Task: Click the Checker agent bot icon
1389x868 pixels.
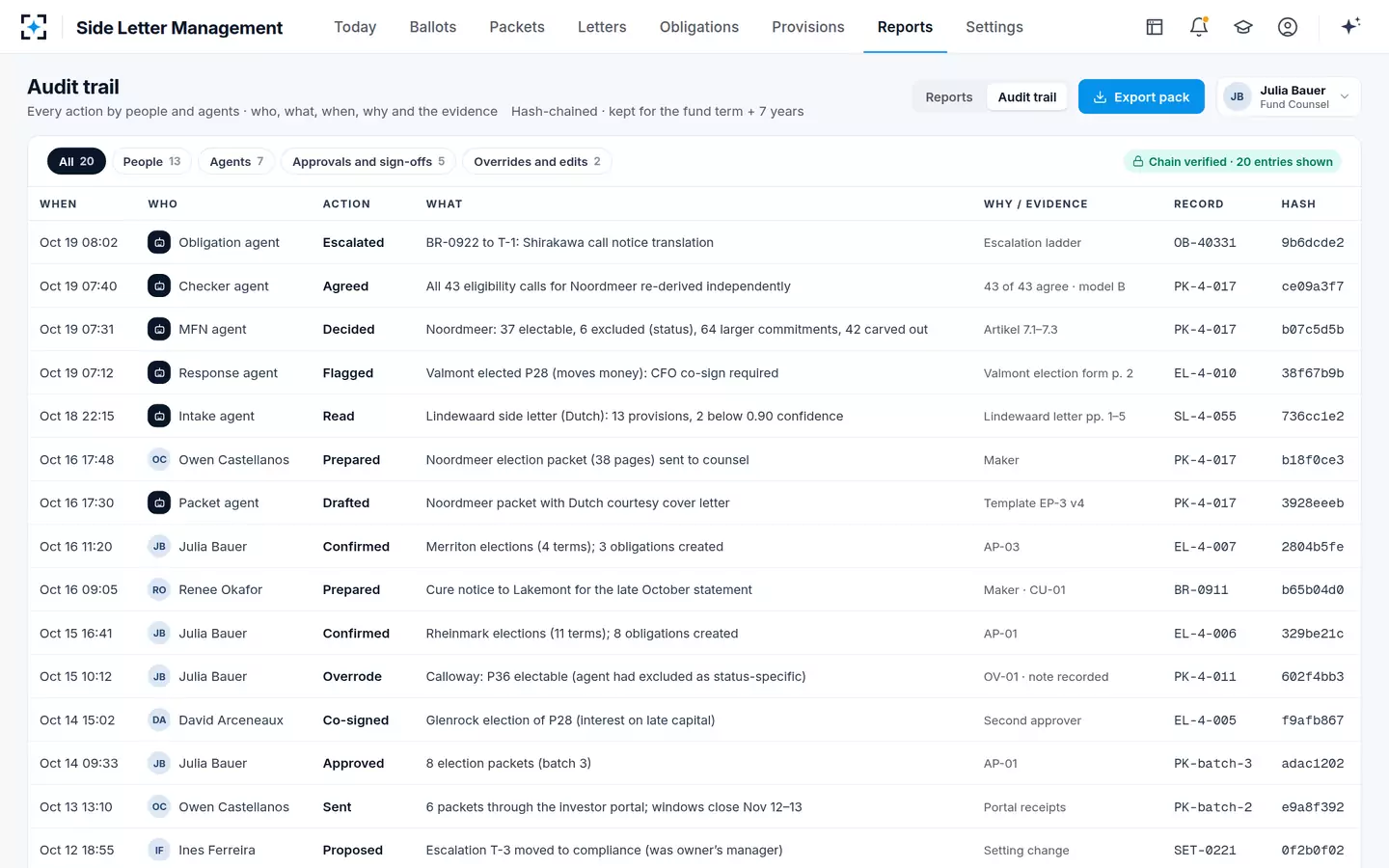Action: tap(159, 285)
